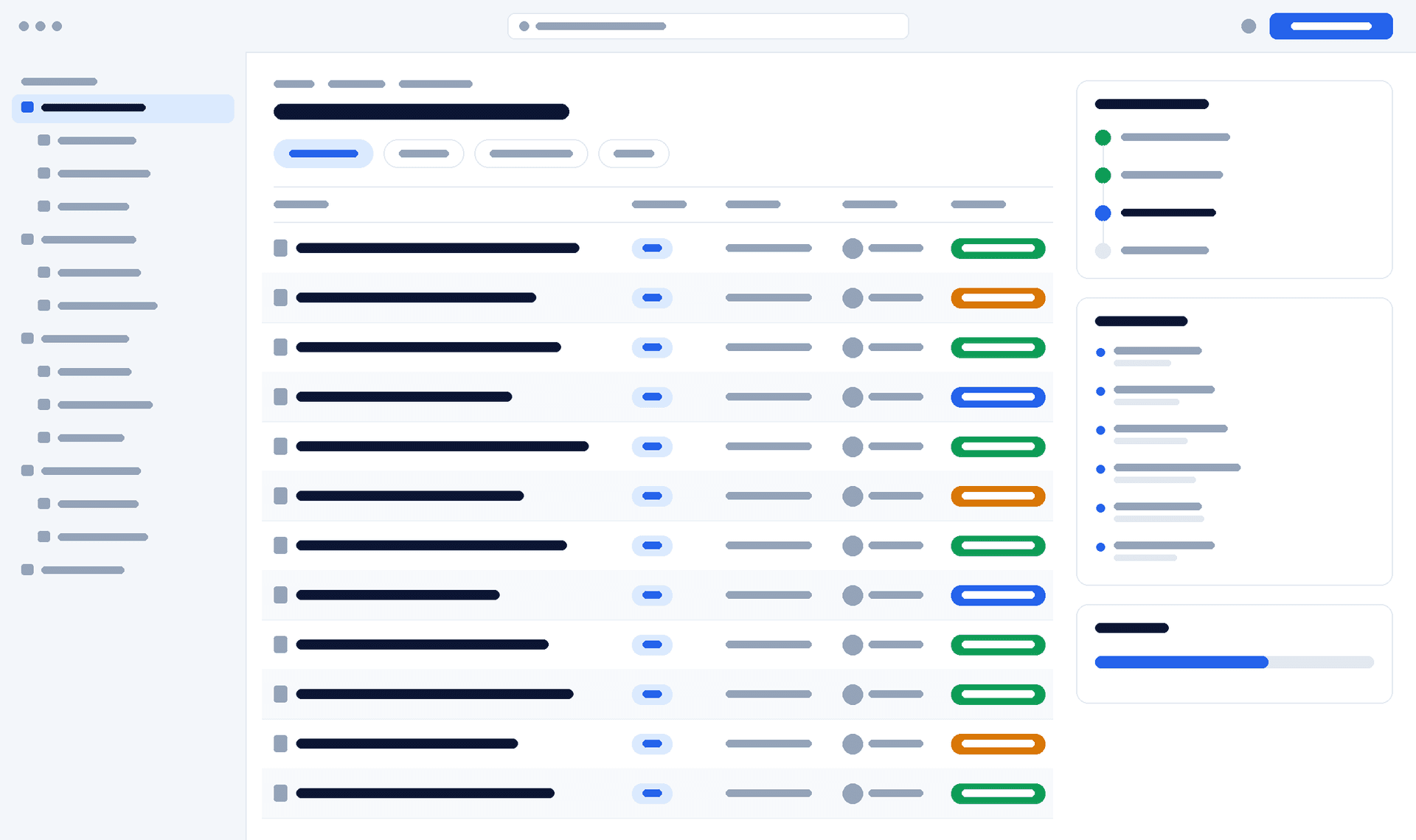Open the first bulleted entry in the middle right card
This screenshot has height=840, width=1416.
pos(1149,356)
